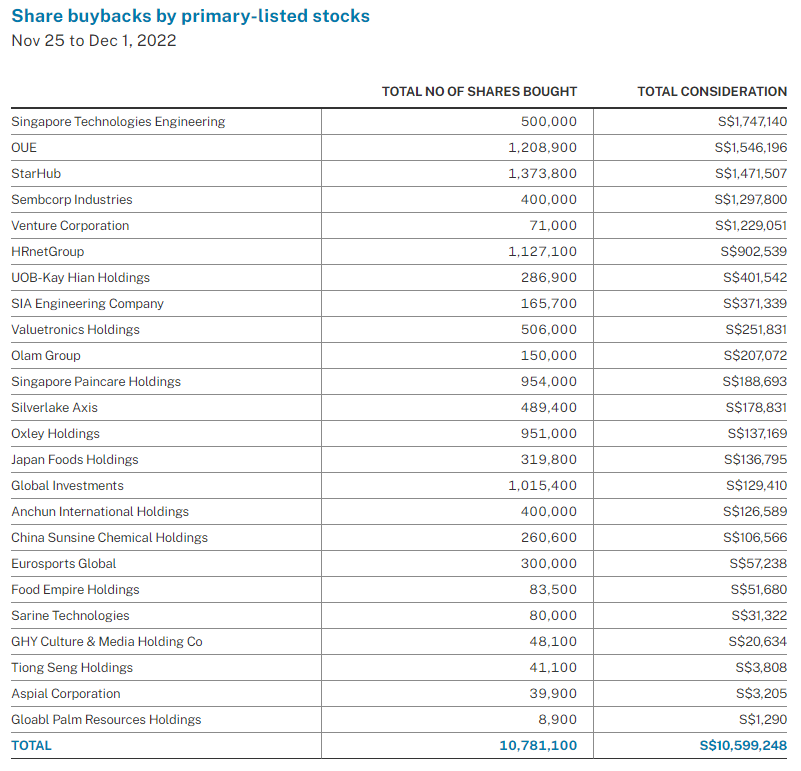Select the 'S$136,795' consideration value
Screen dimensions: 801x771
[755, 460]
